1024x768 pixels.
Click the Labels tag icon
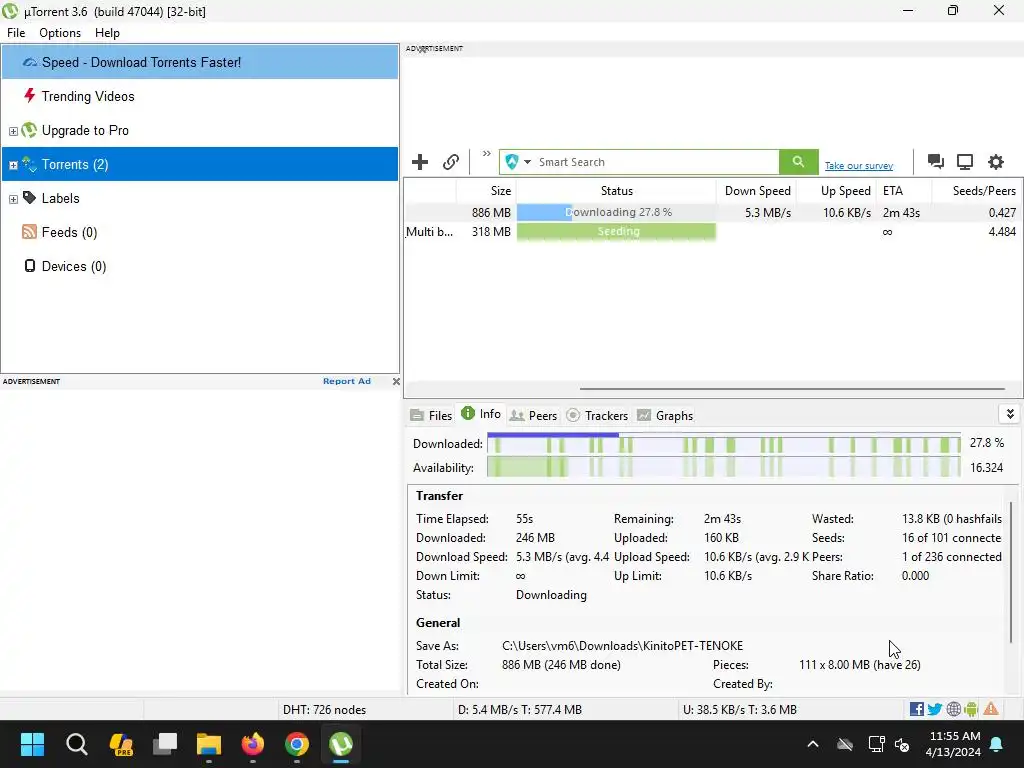(29, 197)
